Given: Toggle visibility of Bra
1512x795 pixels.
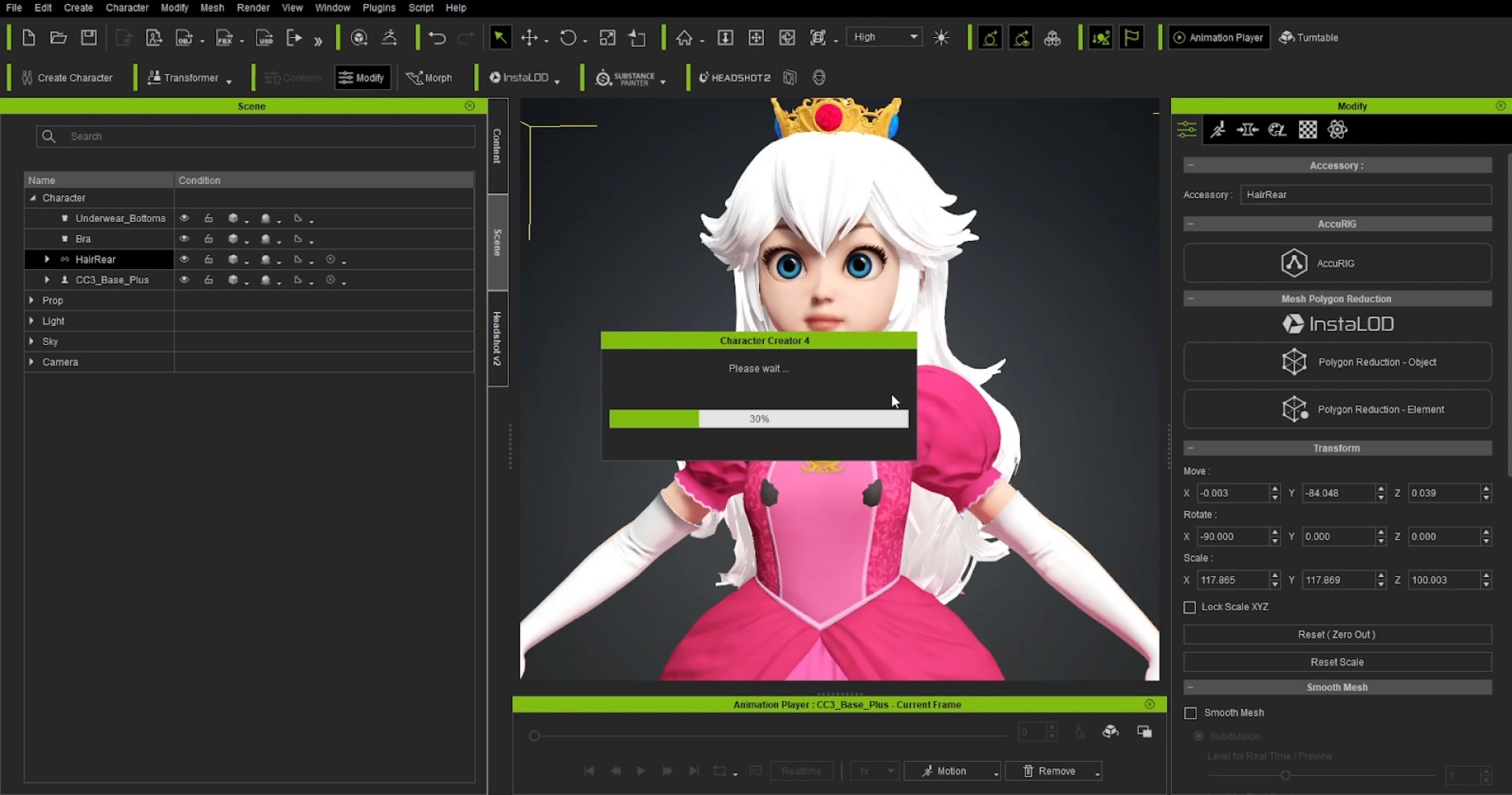Looking at the screenshot, I should 184,239.
